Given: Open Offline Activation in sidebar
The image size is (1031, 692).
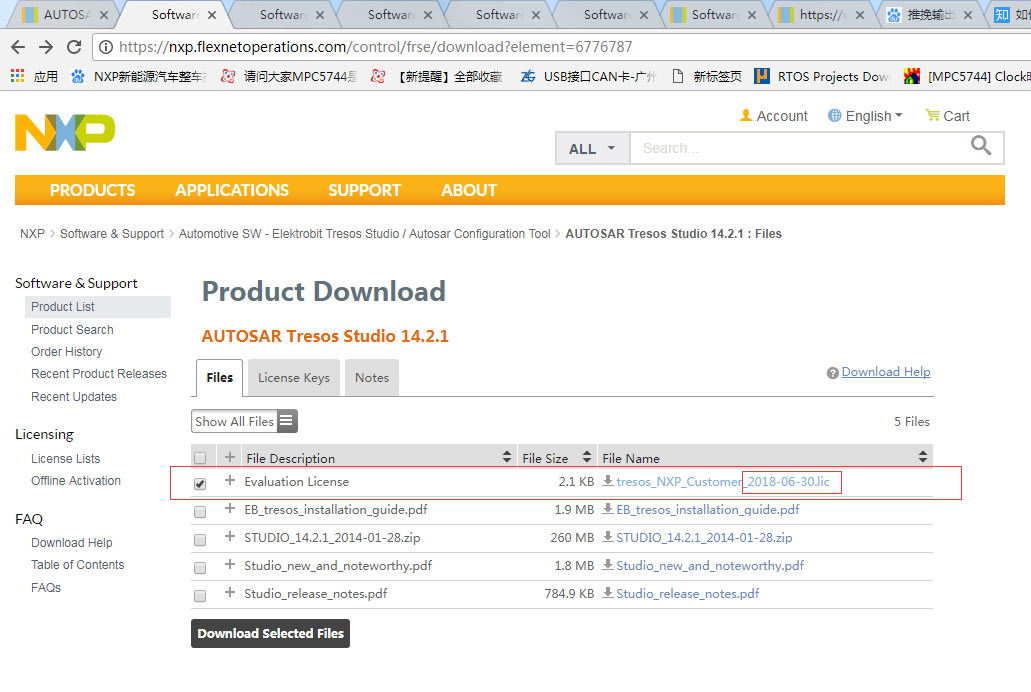Looking at the screenshot, I should tap(76, 481).
